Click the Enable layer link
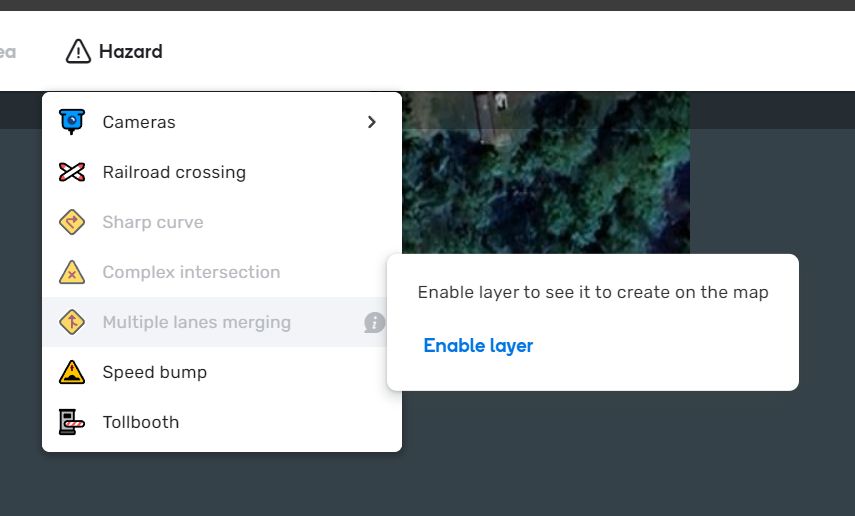The image size is (855, 516). (478, 346)
